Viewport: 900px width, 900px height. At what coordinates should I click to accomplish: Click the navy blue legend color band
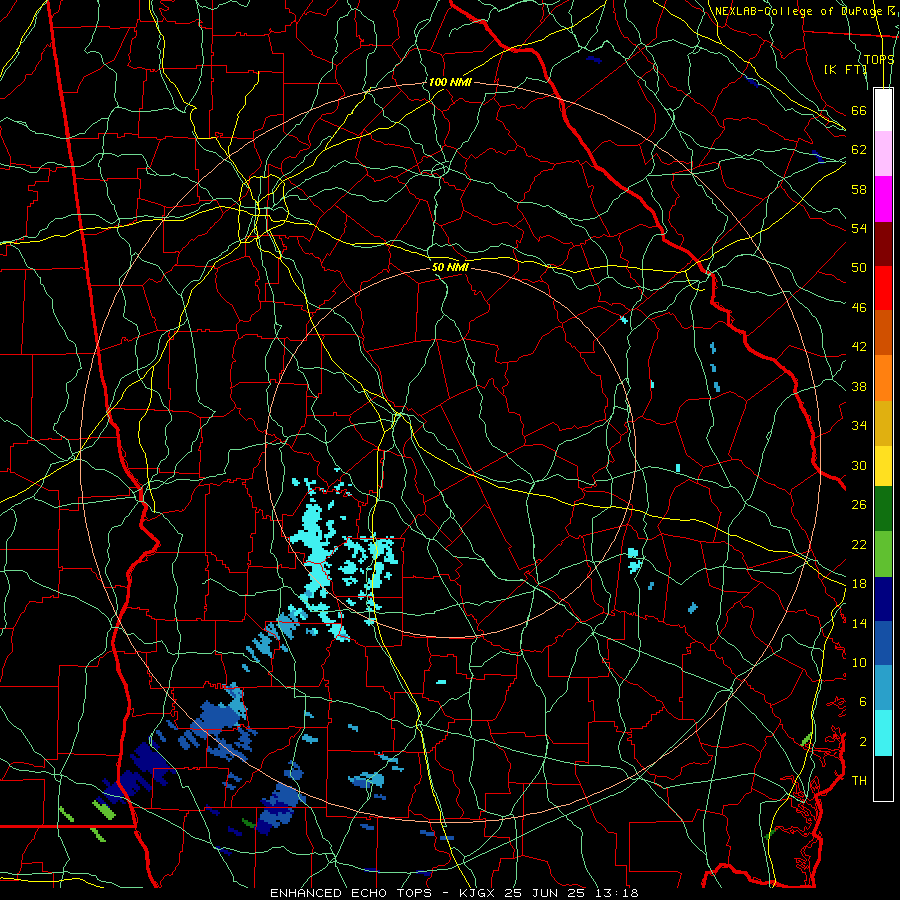tap(883, 599)
